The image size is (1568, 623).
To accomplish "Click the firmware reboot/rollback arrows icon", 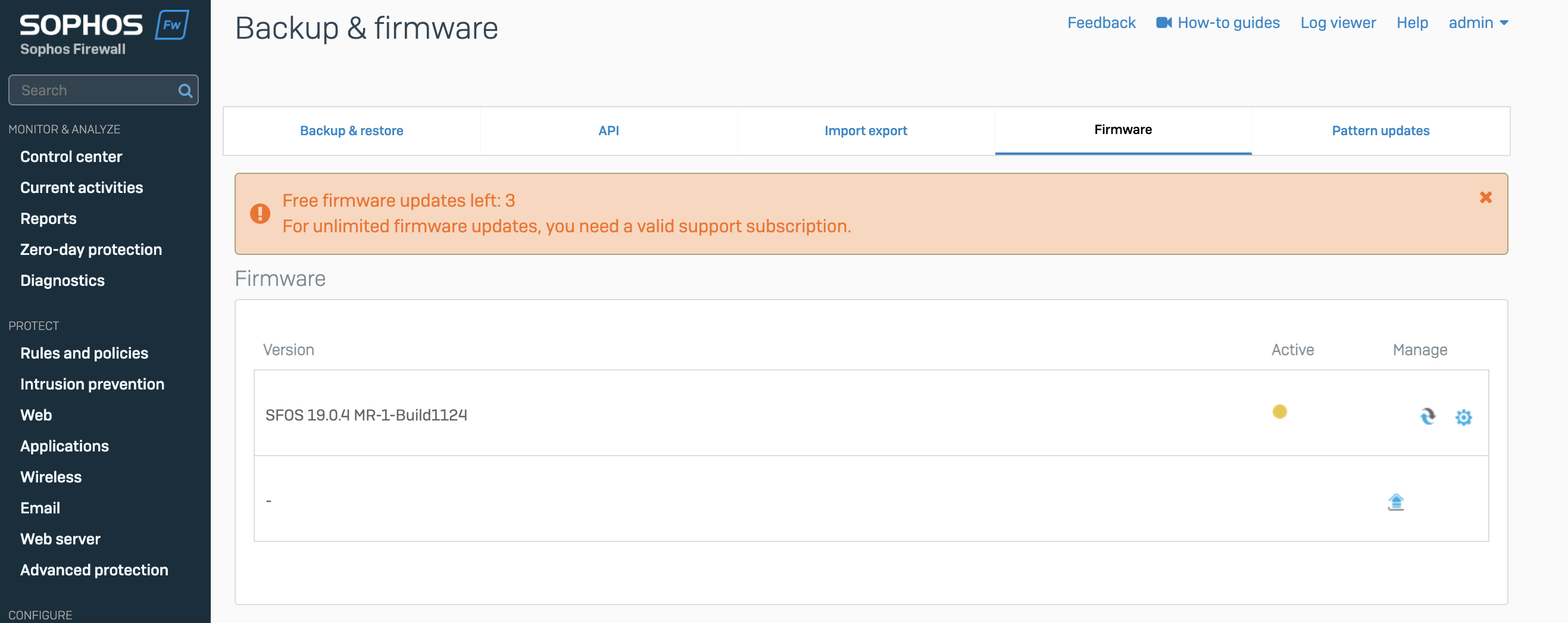I will tap(1428, 416).
